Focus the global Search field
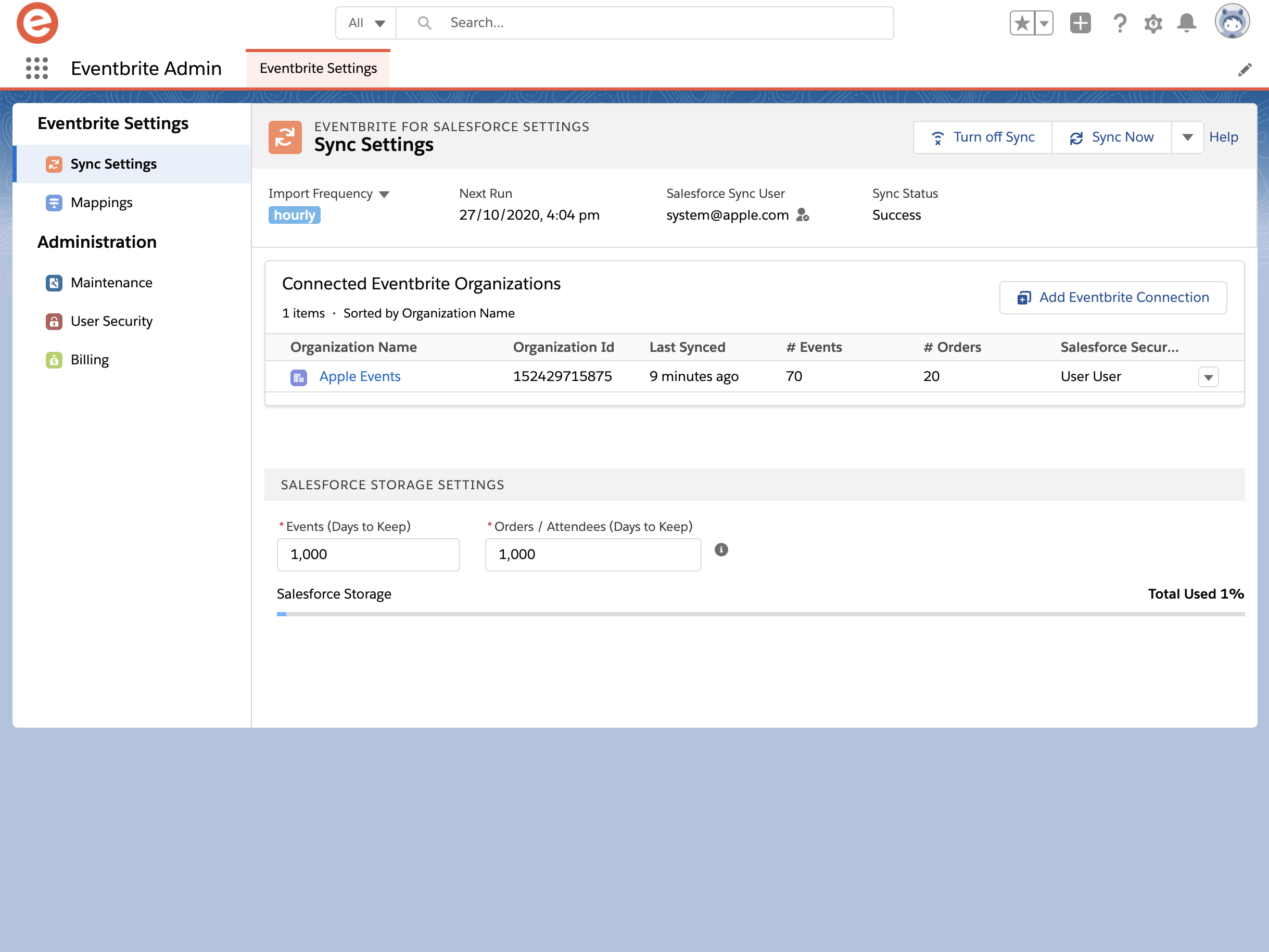 (645, 23)
